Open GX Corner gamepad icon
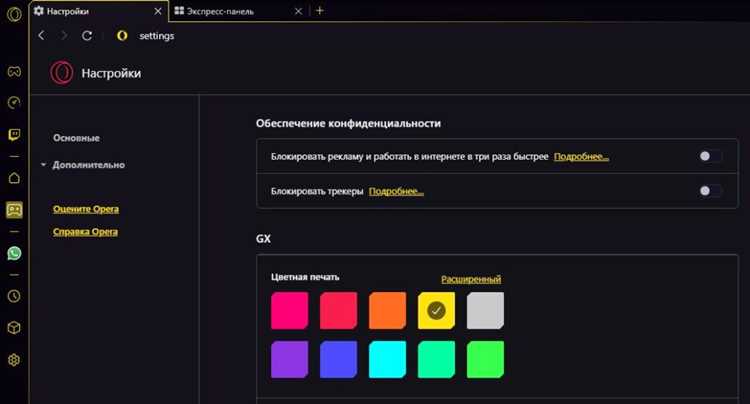Screen dimensions: 750x404 [14, 72]
